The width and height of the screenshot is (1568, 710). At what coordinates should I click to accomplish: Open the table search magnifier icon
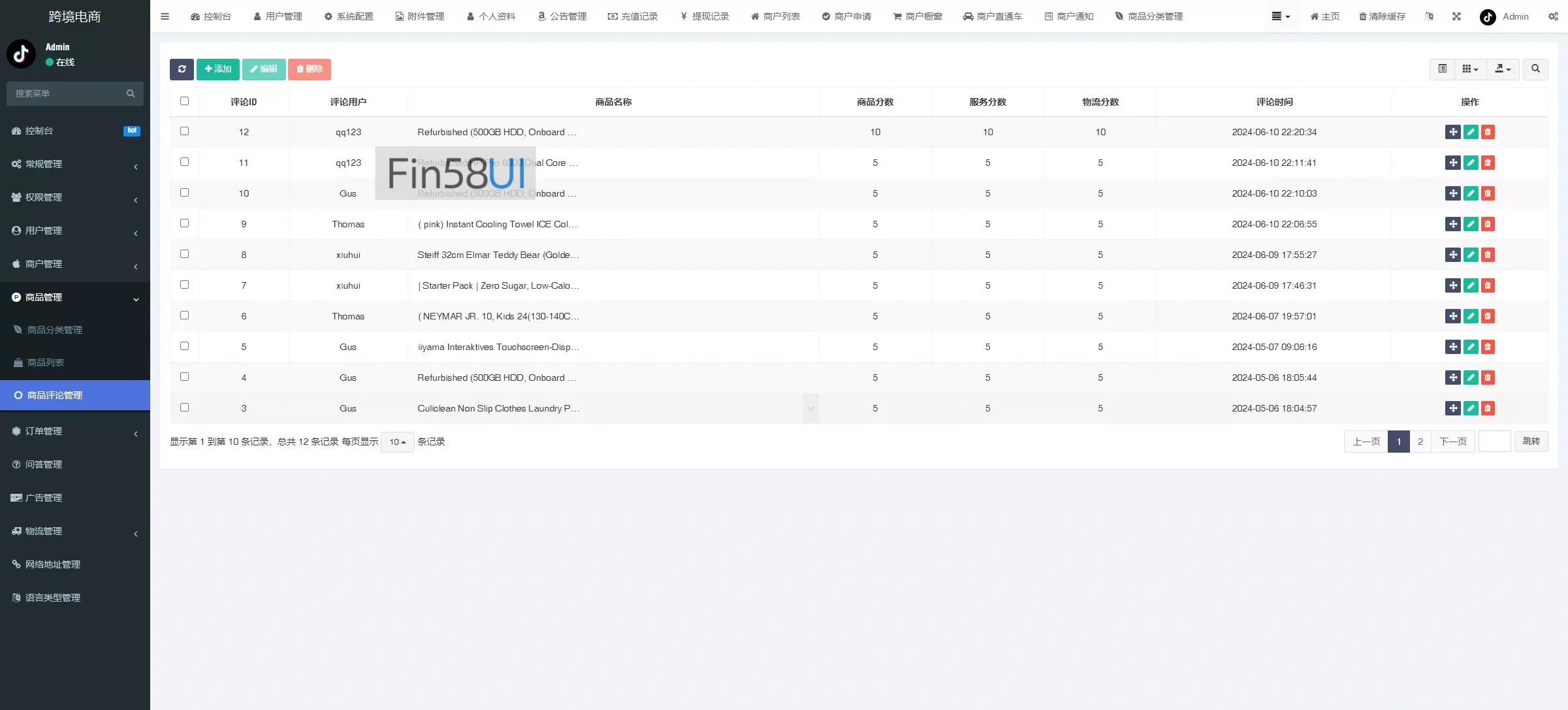point(1535,69)
